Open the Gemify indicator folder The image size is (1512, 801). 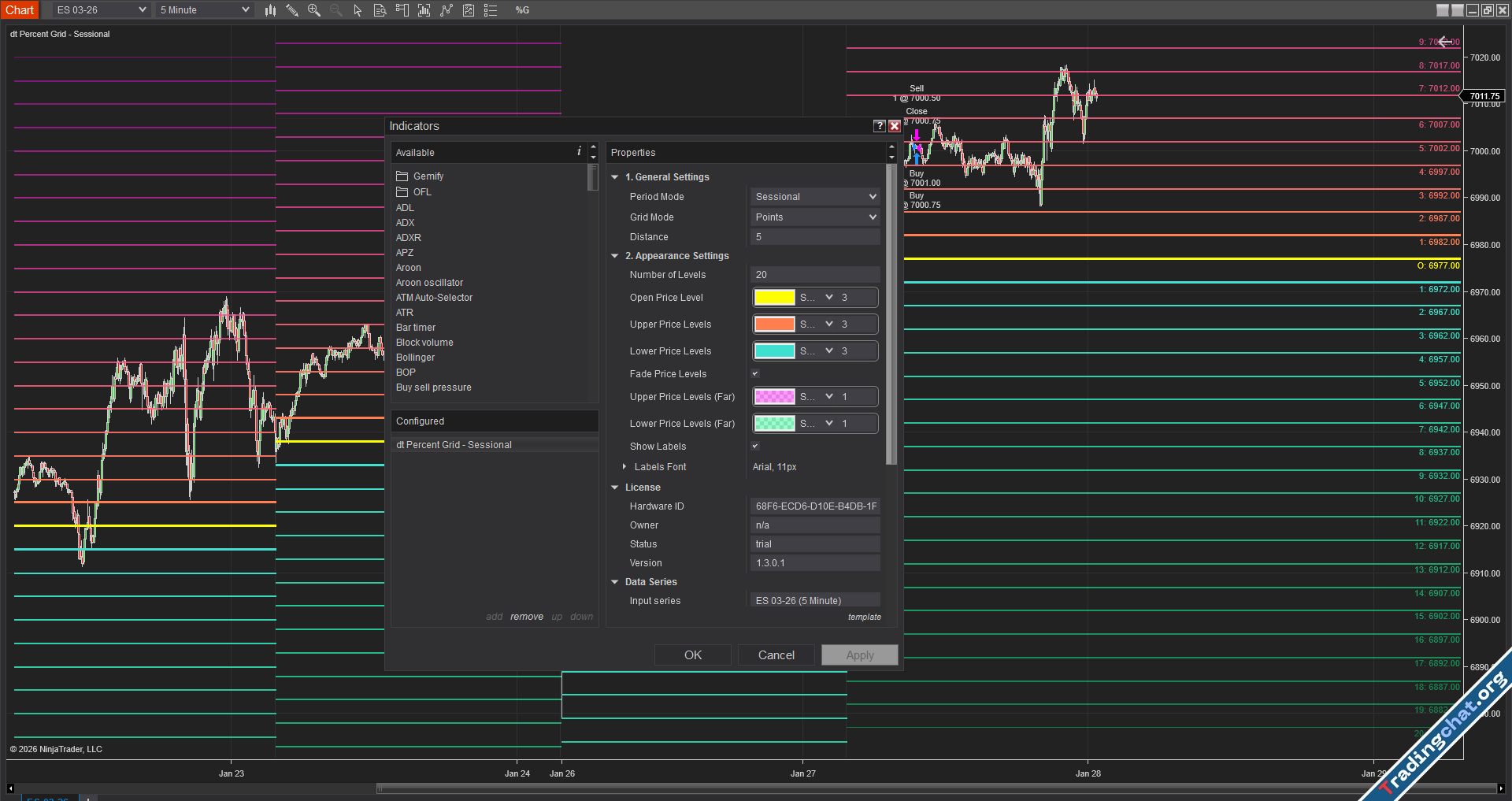428,176
